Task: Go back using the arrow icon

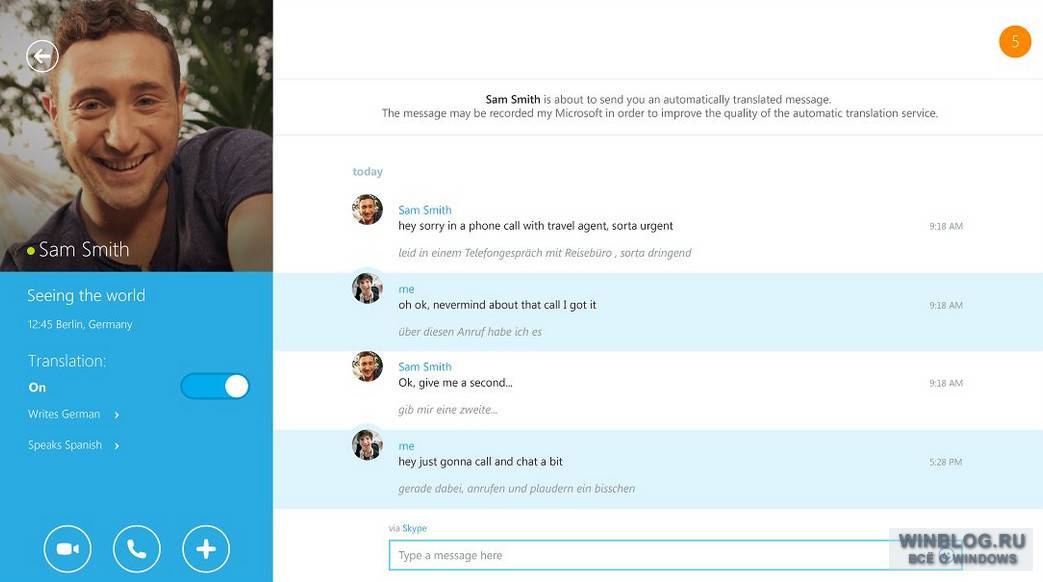Action: [x=42, y=57]
